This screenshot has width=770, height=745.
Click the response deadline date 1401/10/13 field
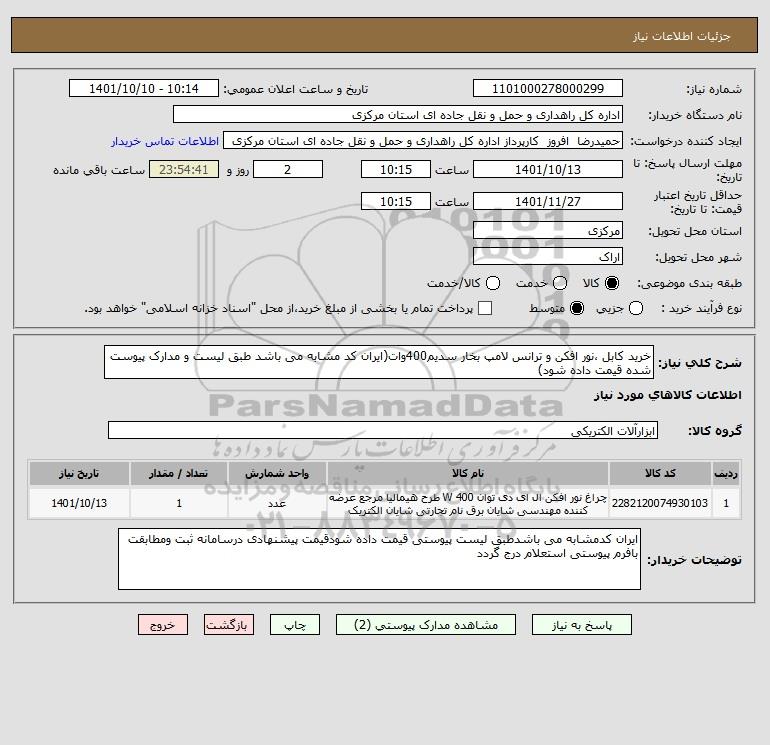pos(548,169)
